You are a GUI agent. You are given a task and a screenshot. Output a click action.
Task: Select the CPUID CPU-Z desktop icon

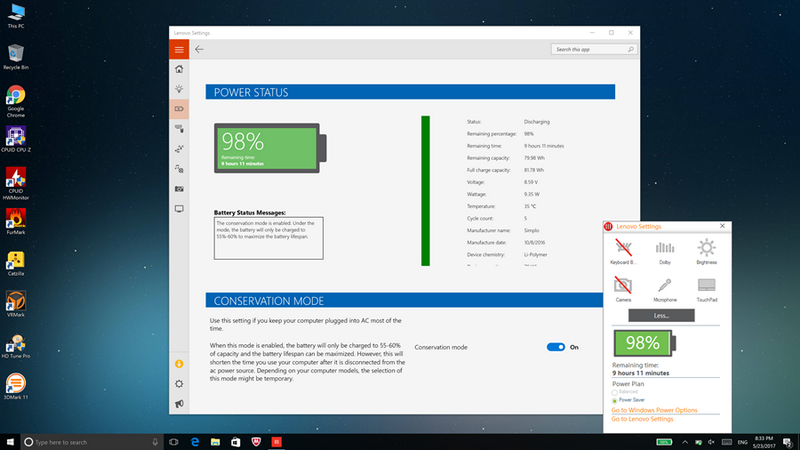(x=16, y=139)
